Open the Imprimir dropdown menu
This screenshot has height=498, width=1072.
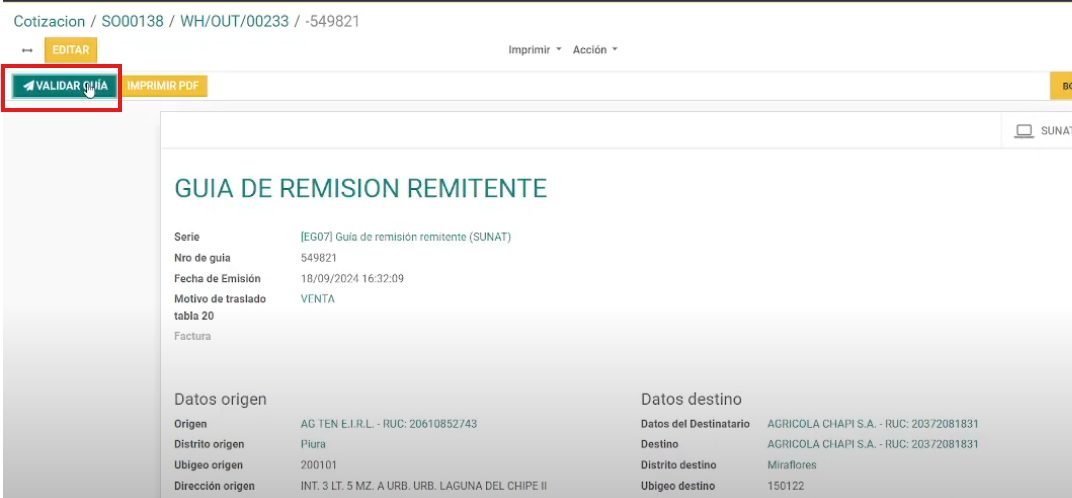pyautogui.click(x=535, y=50)
